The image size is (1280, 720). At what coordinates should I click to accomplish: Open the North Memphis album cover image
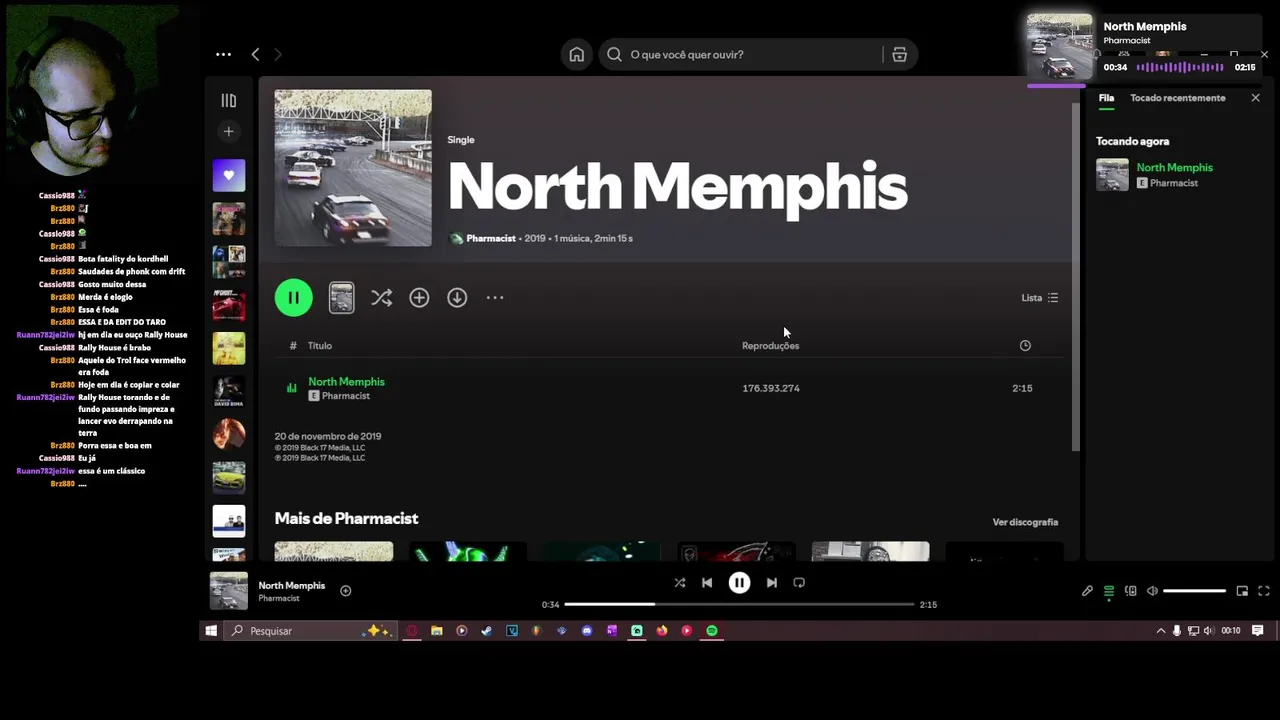[353, 168]
